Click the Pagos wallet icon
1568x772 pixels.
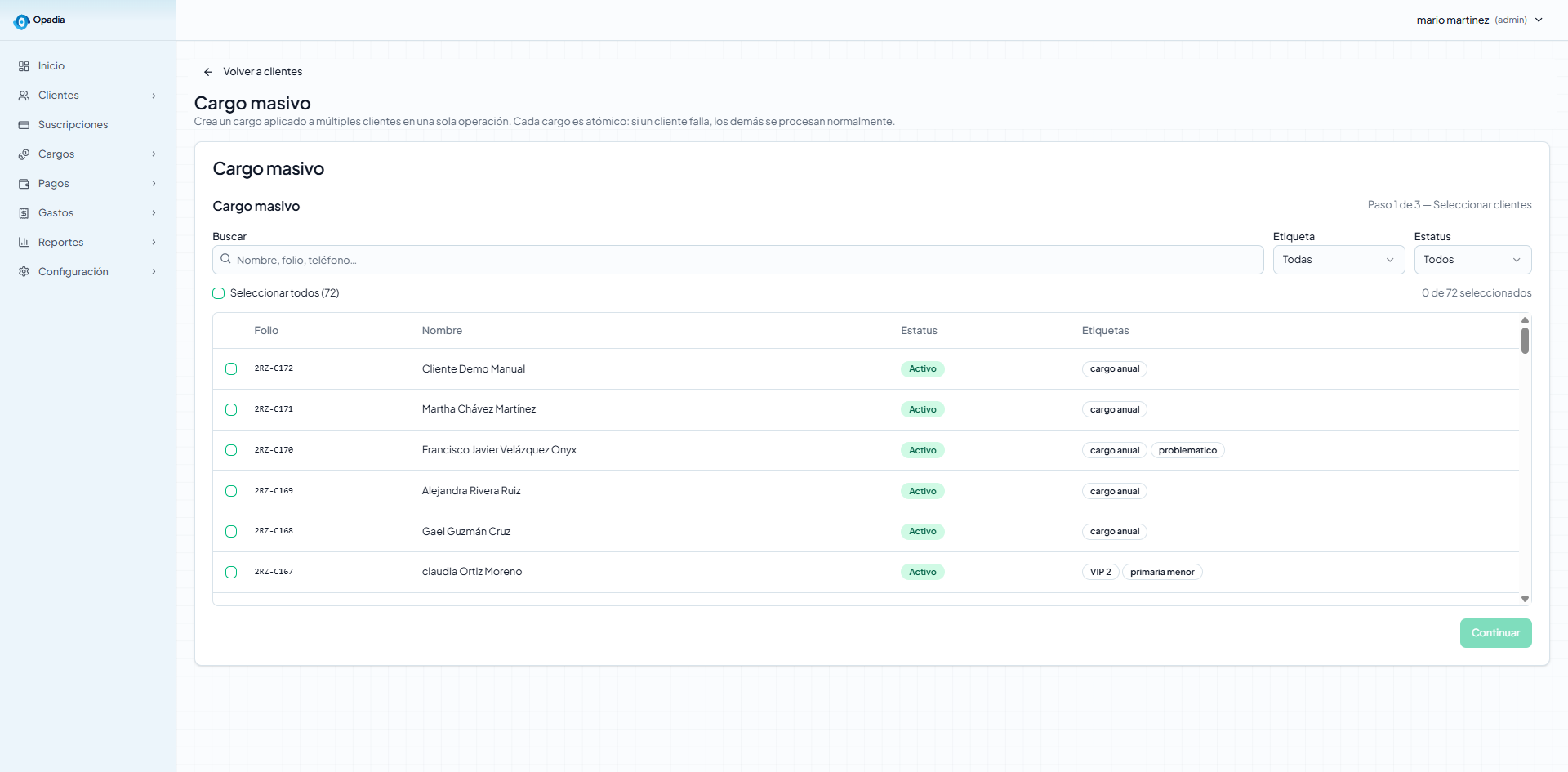point(24,184)
